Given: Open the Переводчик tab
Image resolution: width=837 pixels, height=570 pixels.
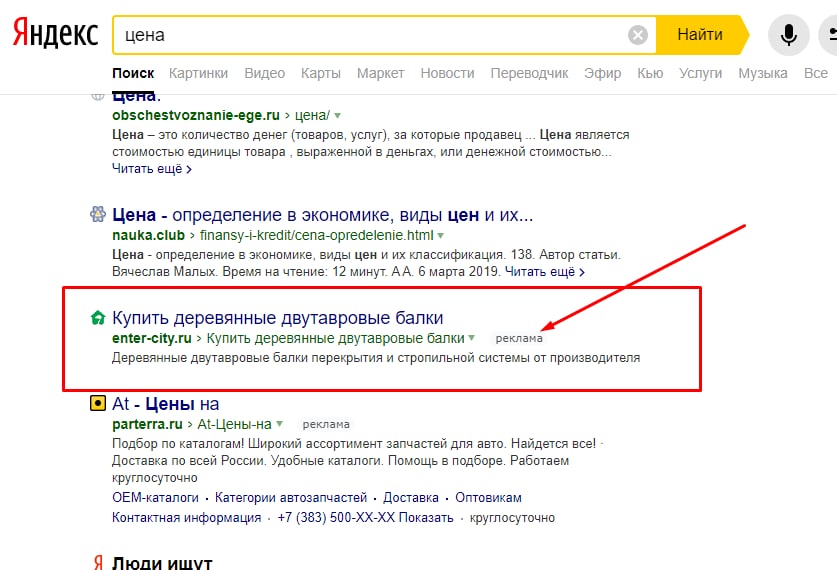Looking at the screenshot, I should click(x=528, y=73).
